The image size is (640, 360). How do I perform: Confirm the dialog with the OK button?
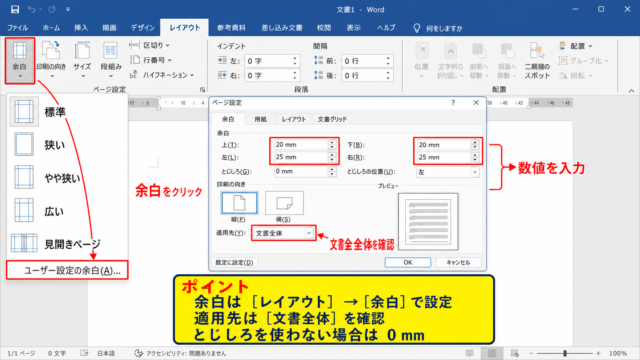[407, 262]
